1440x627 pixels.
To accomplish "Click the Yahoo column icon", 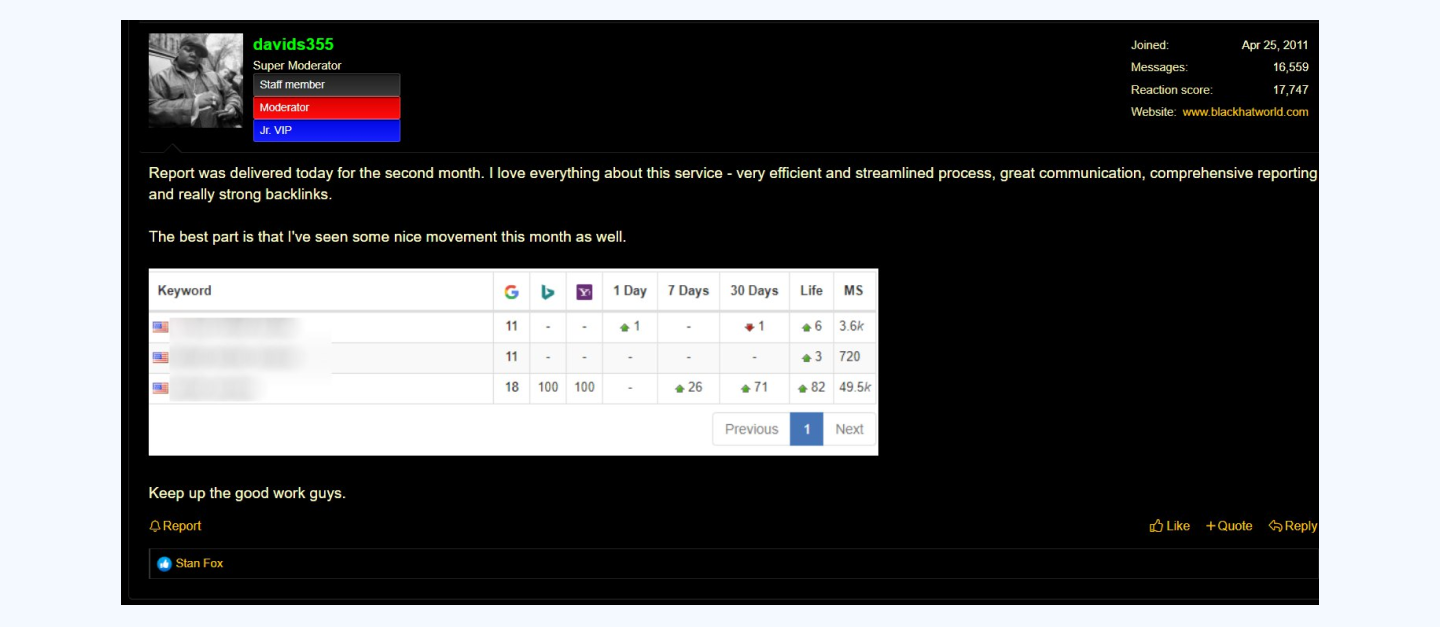I will point(584,291).
